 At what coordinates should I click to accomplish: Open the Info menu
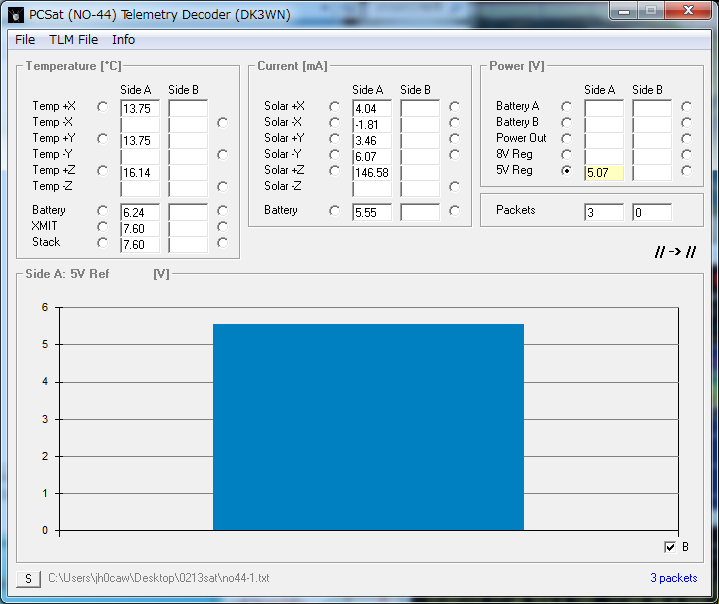click(123, 40)
